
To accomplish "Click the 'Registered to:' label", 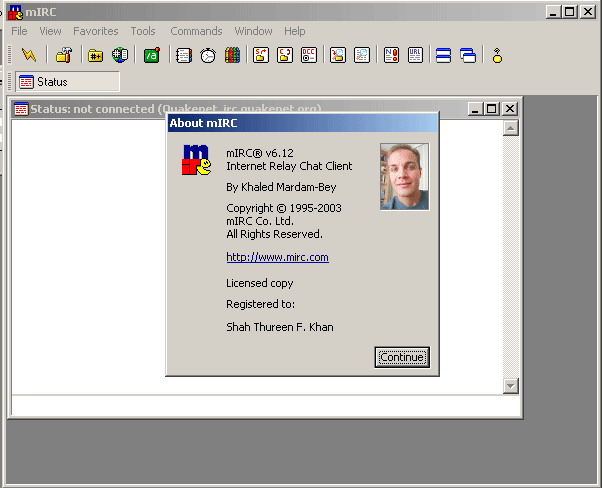I will pos(260,304).
